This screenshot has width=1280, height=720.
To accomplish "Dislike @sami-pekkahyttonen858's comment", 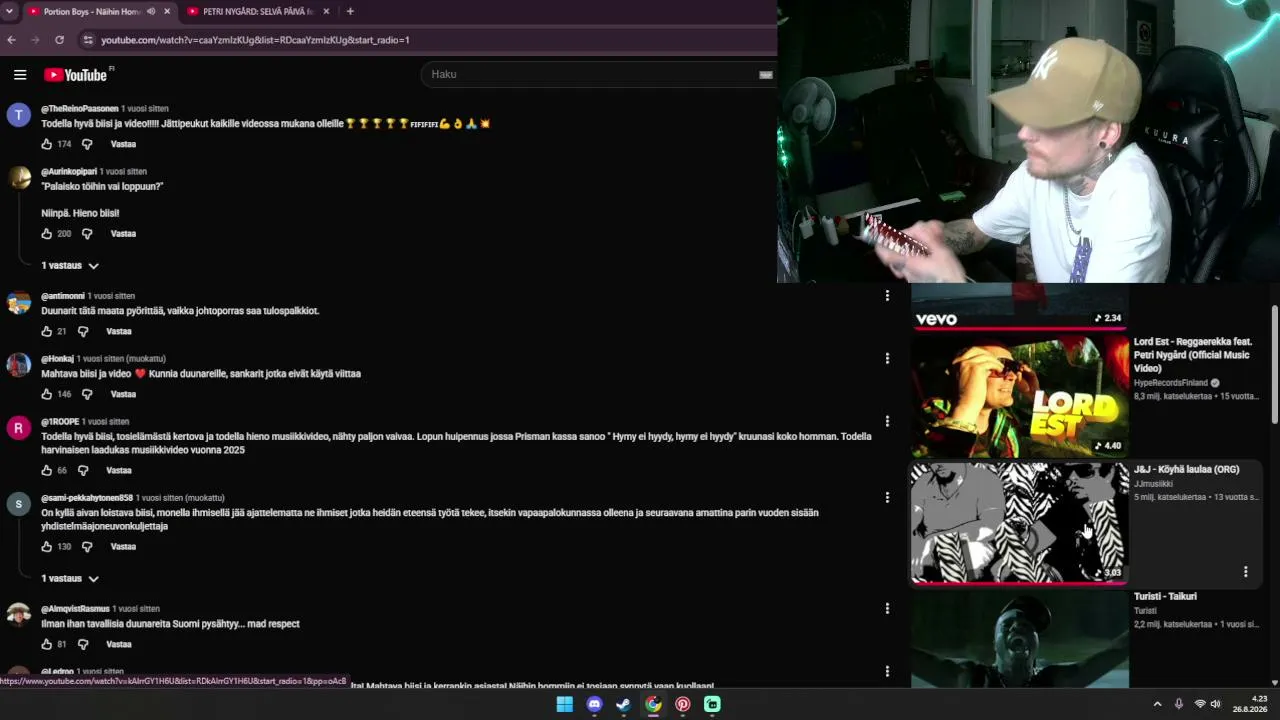I will [x=87, y=547].
